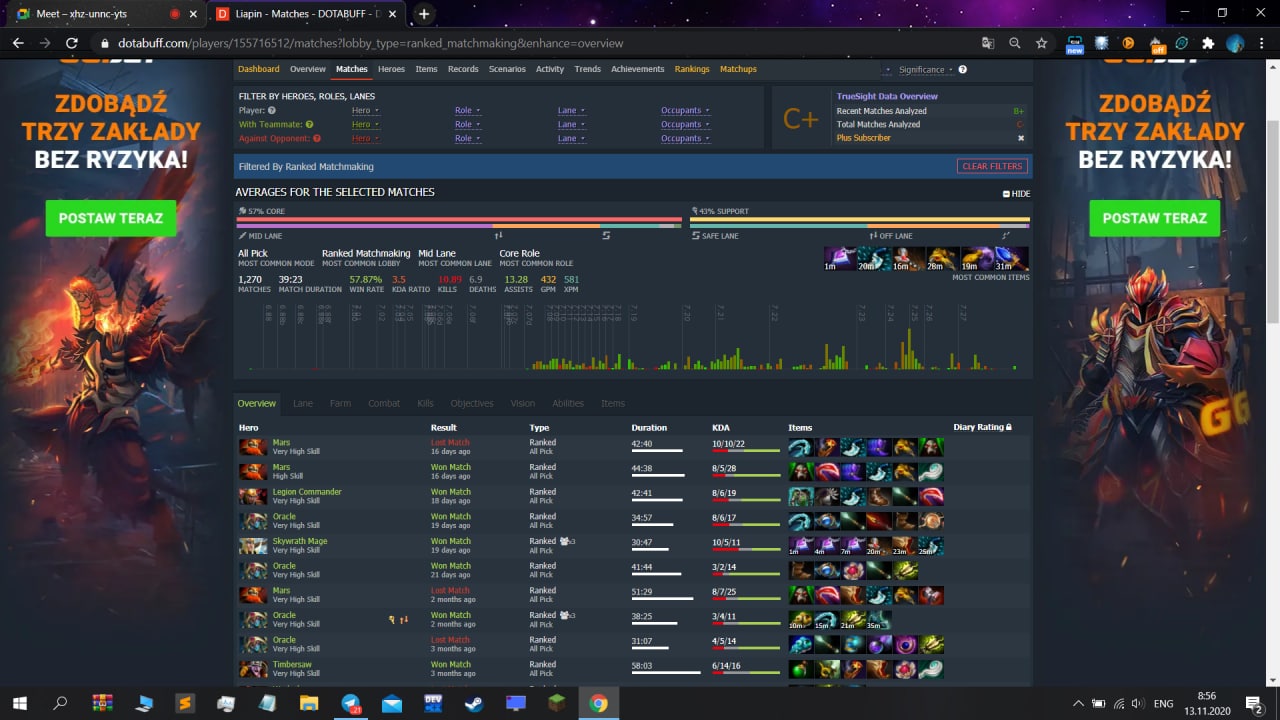Open the Player Role filter dropdown
Image resolution: width=1280 pixels, height=720 pixels.
[467, 111]
